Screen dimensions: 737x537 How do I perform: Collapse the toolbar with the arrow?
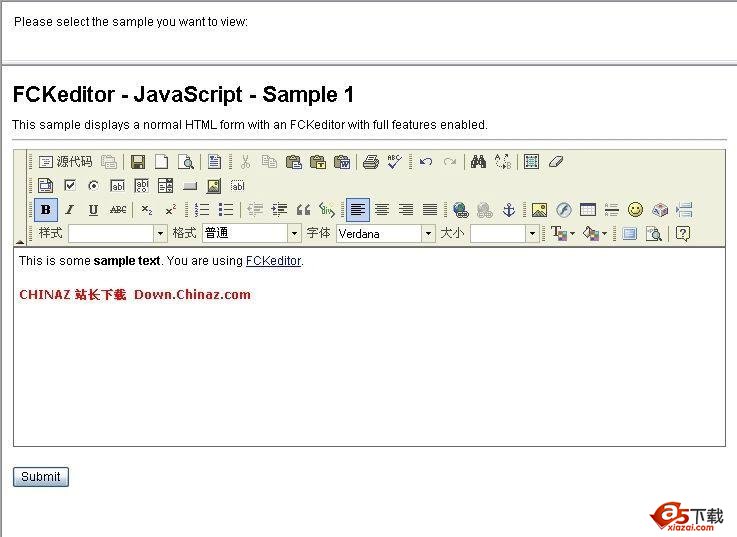[x=20, y=242]
